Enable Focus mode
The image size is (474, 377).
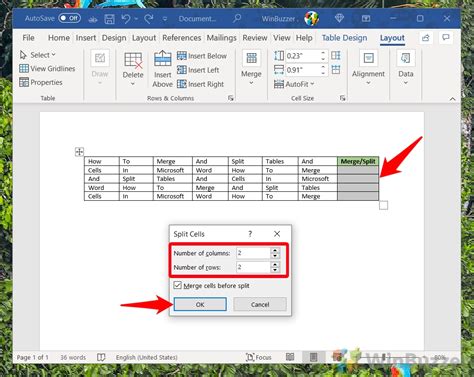(259, 357)
